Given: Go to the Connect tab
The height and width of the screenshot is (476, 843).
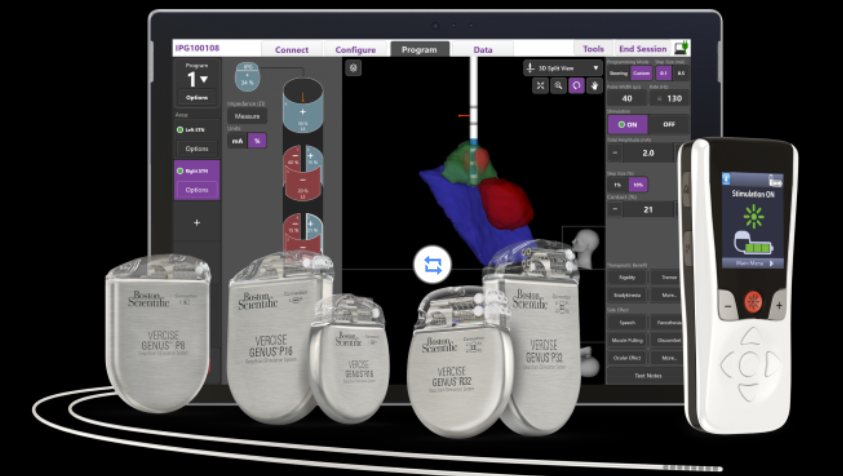Looking at the screenshot, I should [x=291, y=49].
